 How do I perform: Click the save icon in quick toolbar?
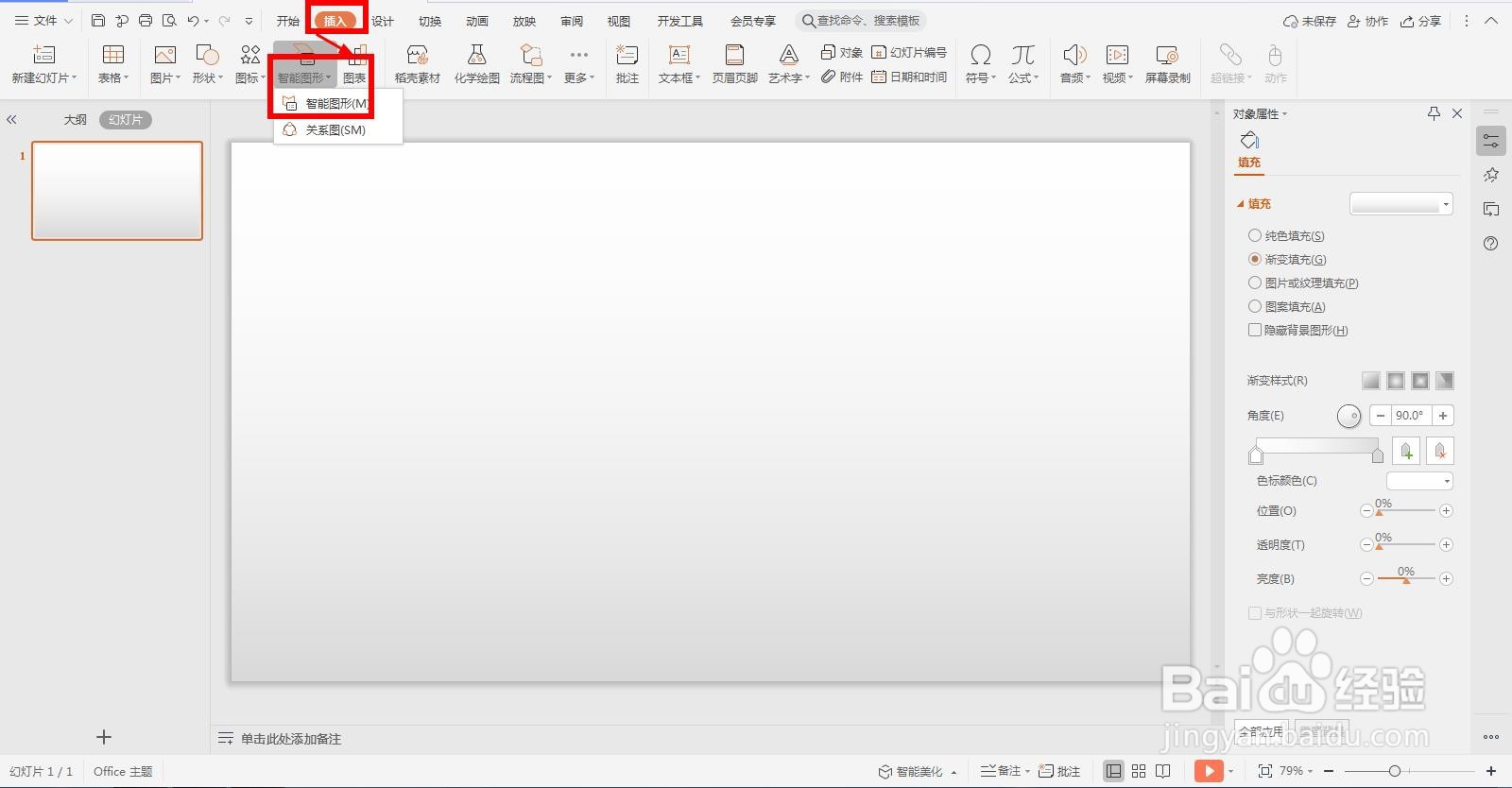pos(98,20)
